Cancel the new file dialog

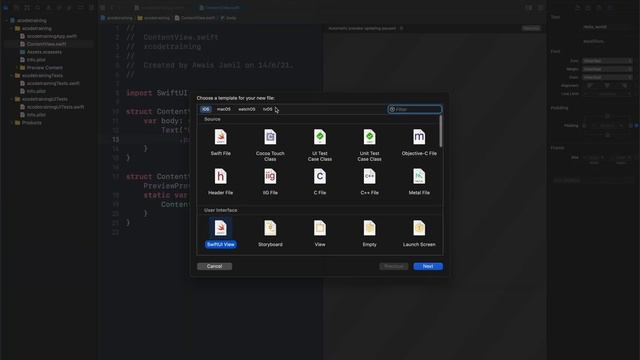(x=214, y=266)
